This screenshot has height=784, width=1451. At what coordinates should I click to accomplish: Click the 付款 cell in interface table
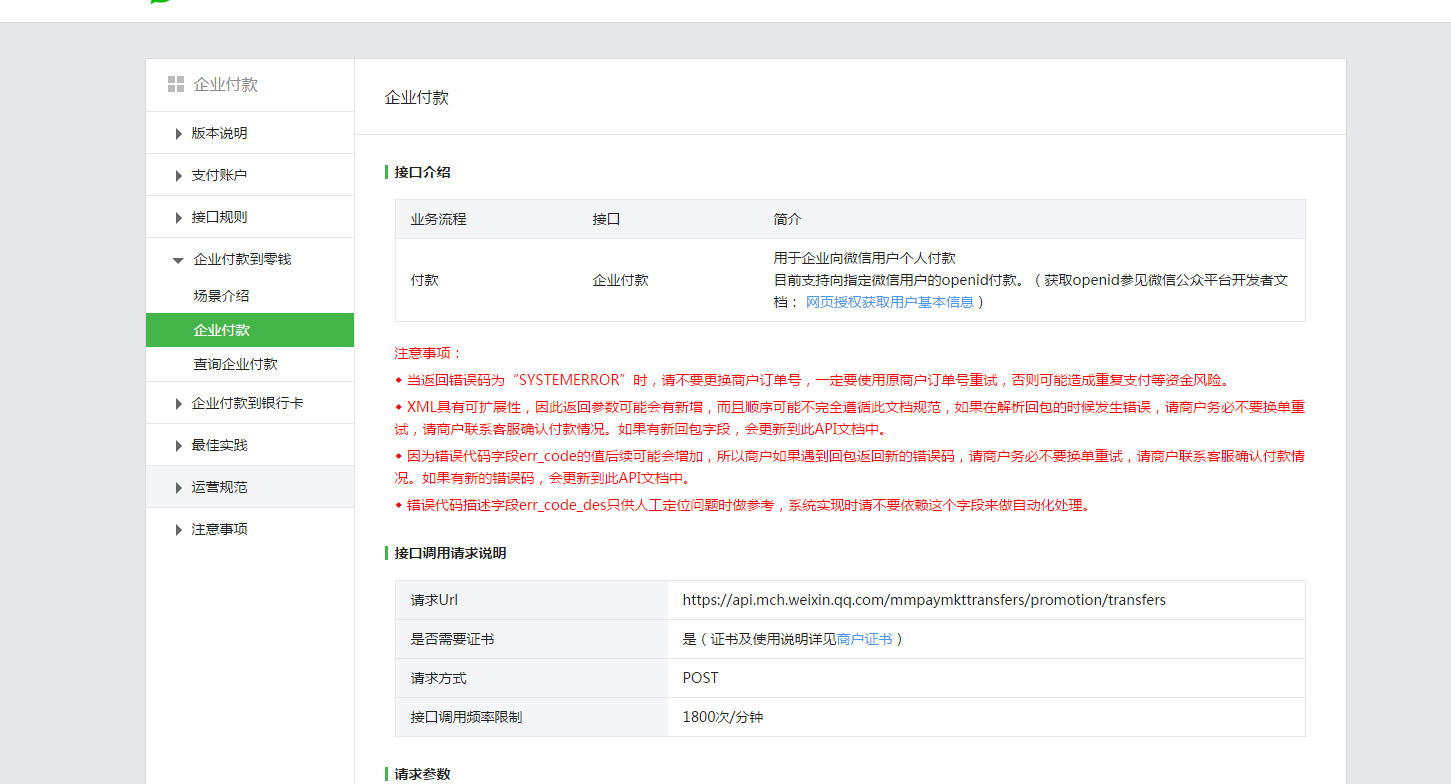(424, 280)
